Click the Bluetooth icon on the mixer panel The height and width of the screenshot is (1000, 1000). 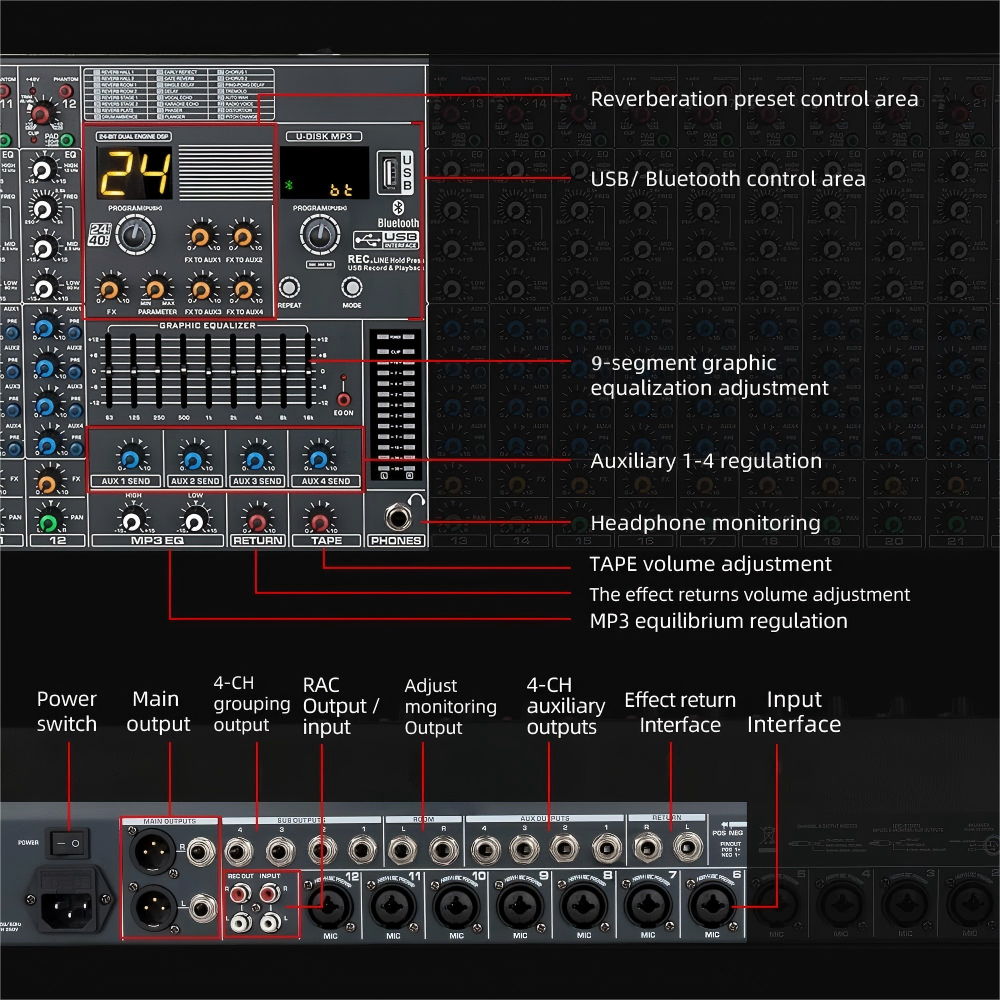pyautogui.click(x=398, y=209)
